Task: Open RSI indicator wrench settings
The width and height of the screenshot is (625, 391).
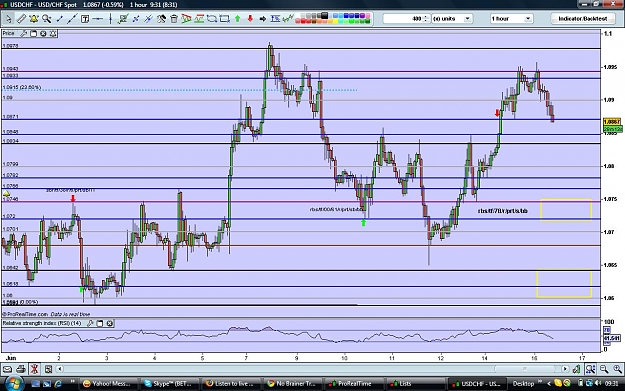Action: 90,323
